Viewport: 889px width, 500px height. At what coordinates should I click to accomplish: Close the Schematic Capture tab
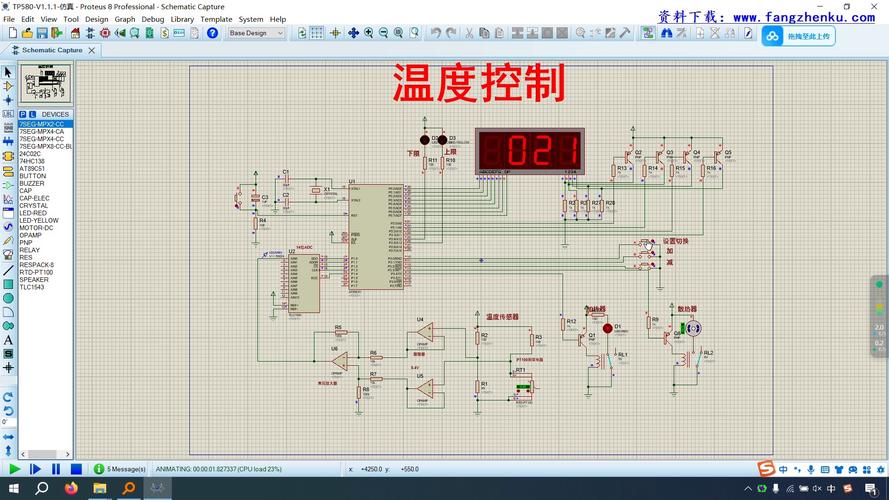click(92, 50)
